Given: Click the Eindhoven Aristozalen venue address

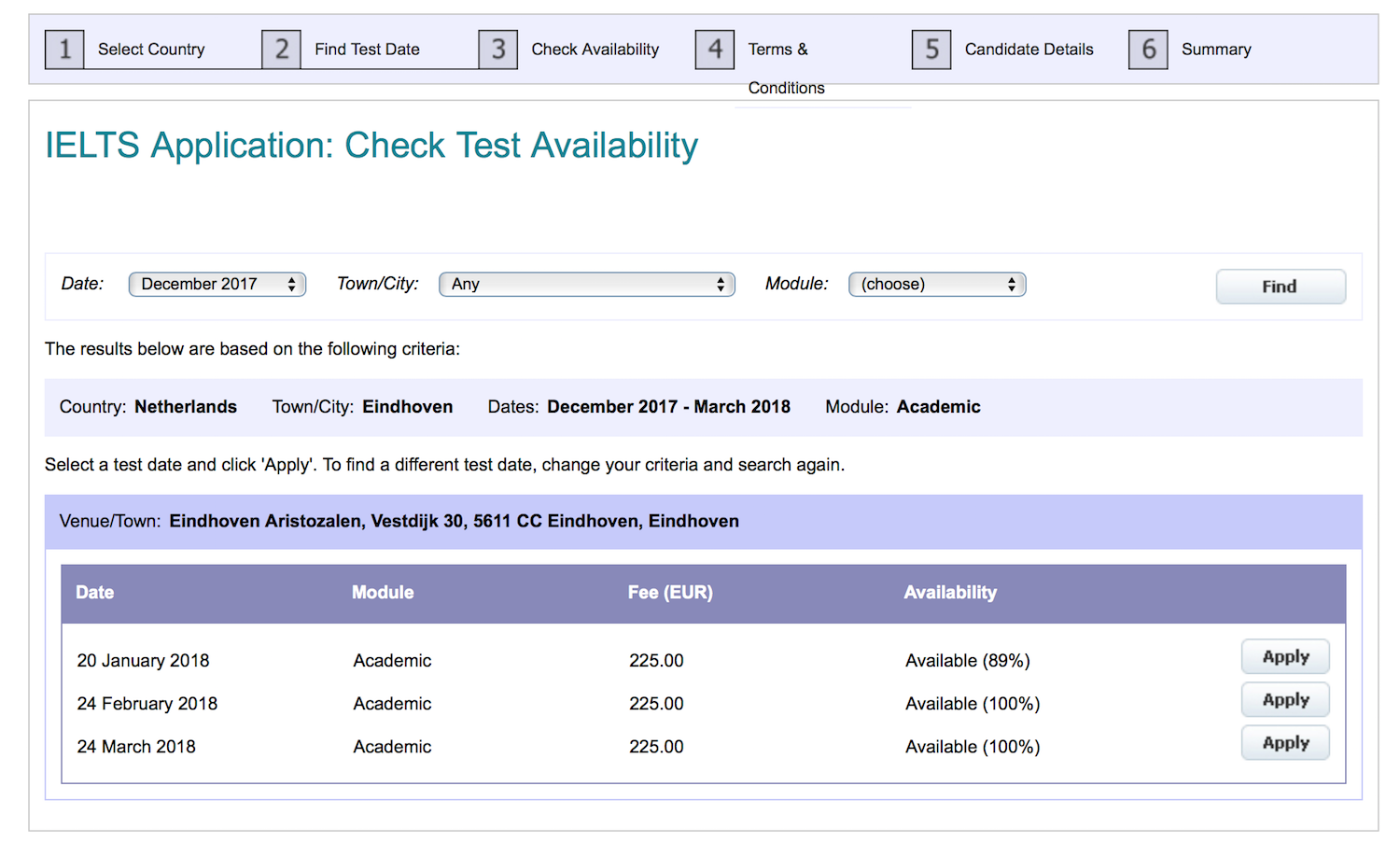Looking at the screenshot, I should click(454, 521).
